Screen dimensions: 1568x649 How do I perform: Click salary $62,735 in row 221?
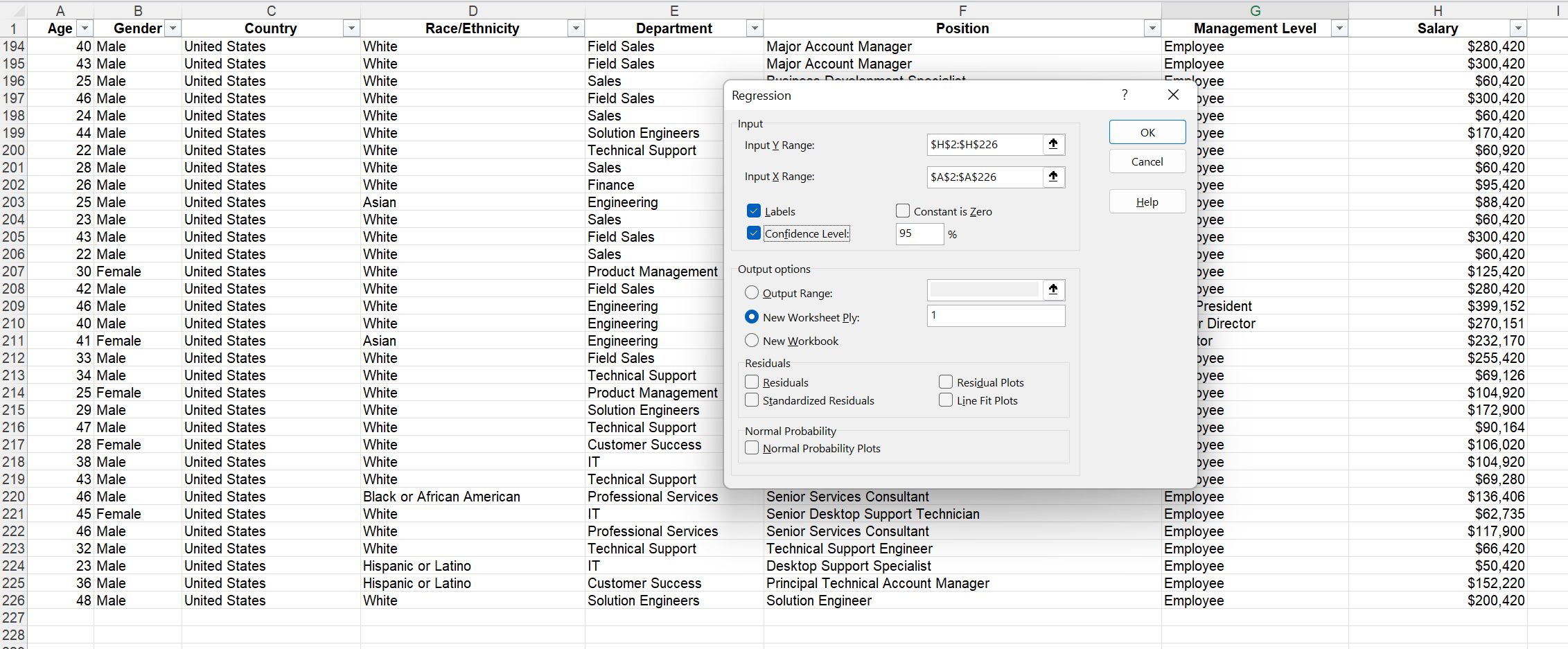pos(1438,514)
